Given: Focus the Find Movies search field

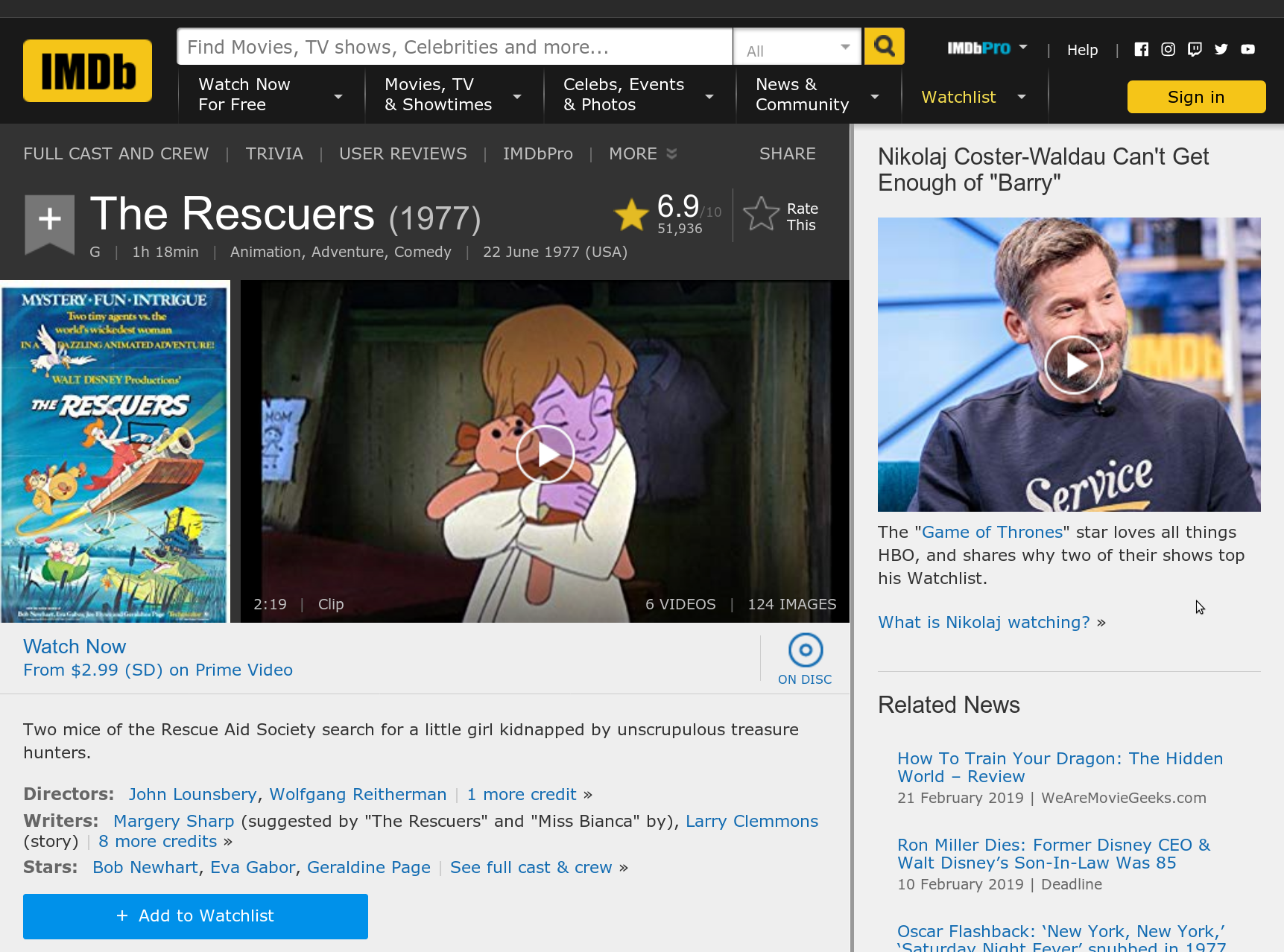Looking at the screenshot, I should click(455, 46).
